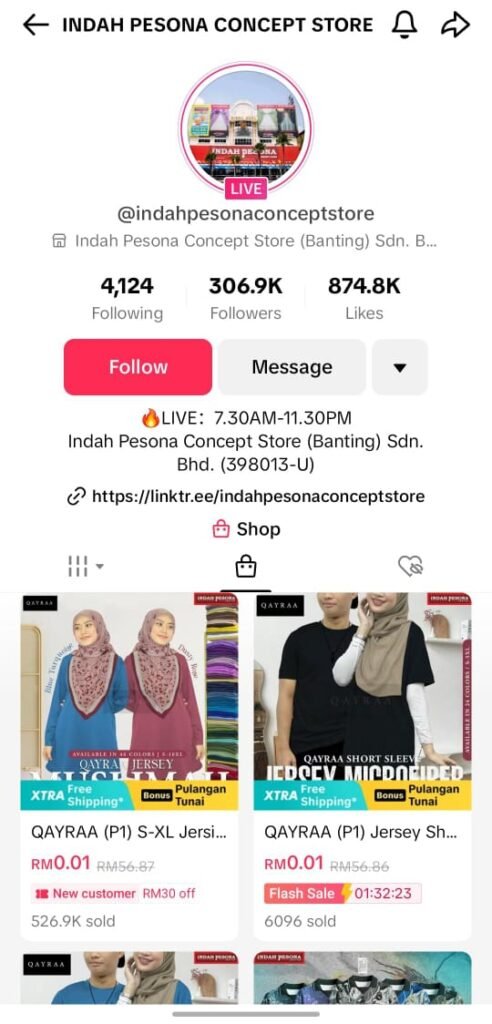Viewport: 492px width, 1024px height.
Task: Follow the Indah Pesona store
Action: (x=138, y=367)
